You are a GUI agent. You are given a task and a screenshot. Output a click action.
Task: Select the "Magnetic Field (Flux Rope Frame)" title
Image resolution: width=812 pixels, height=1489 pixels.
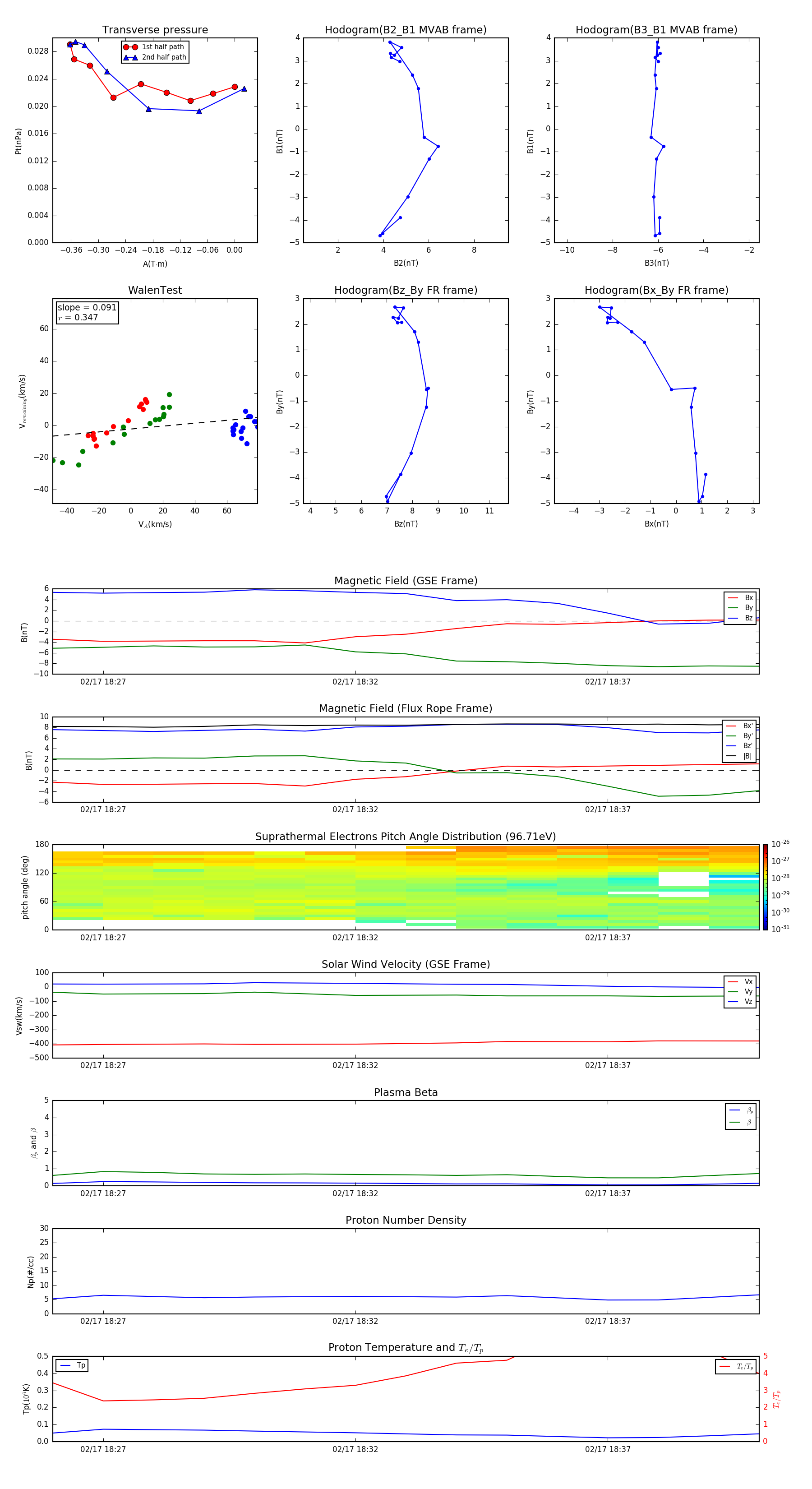point(406,709)
